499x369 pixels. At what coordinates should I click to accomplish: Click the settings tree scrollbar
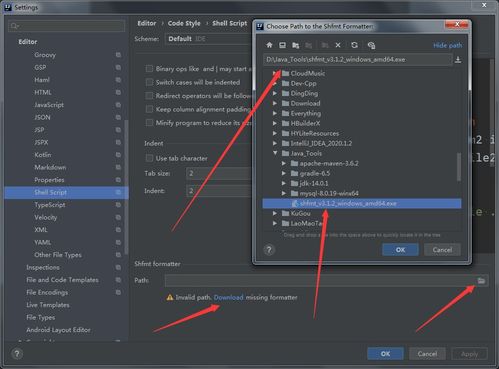tap(126, 187)
